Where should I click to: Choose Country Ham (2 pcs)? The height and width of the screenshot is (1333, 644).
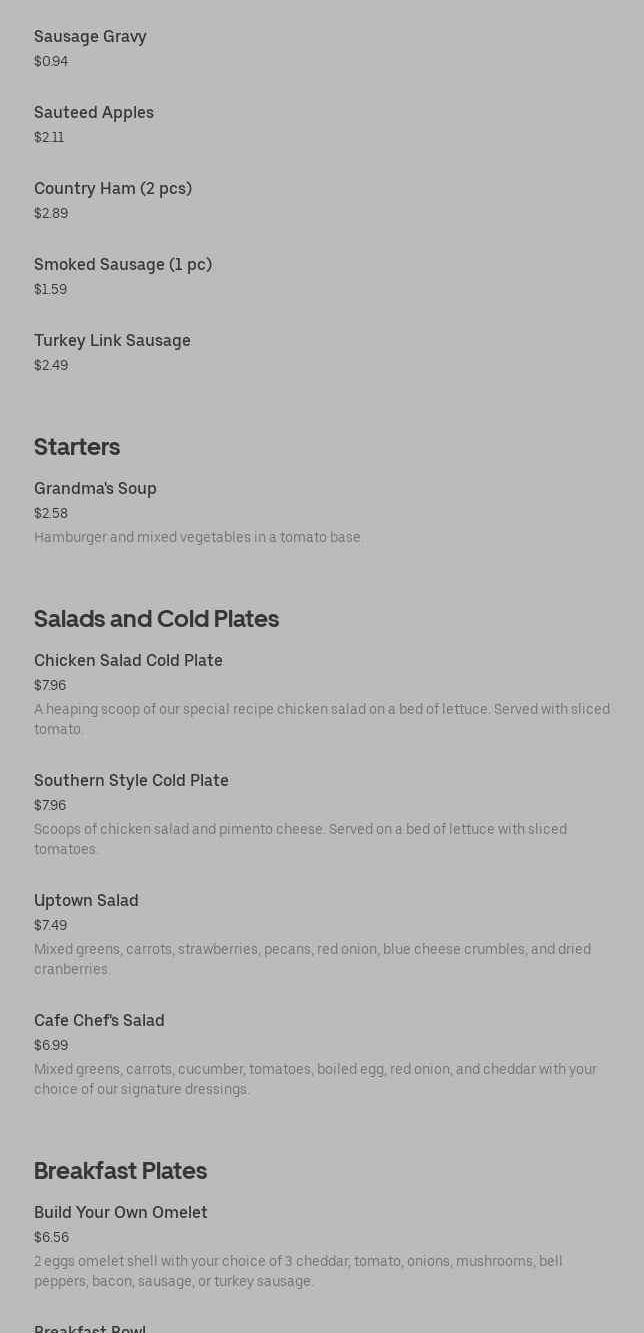(113, 189)
